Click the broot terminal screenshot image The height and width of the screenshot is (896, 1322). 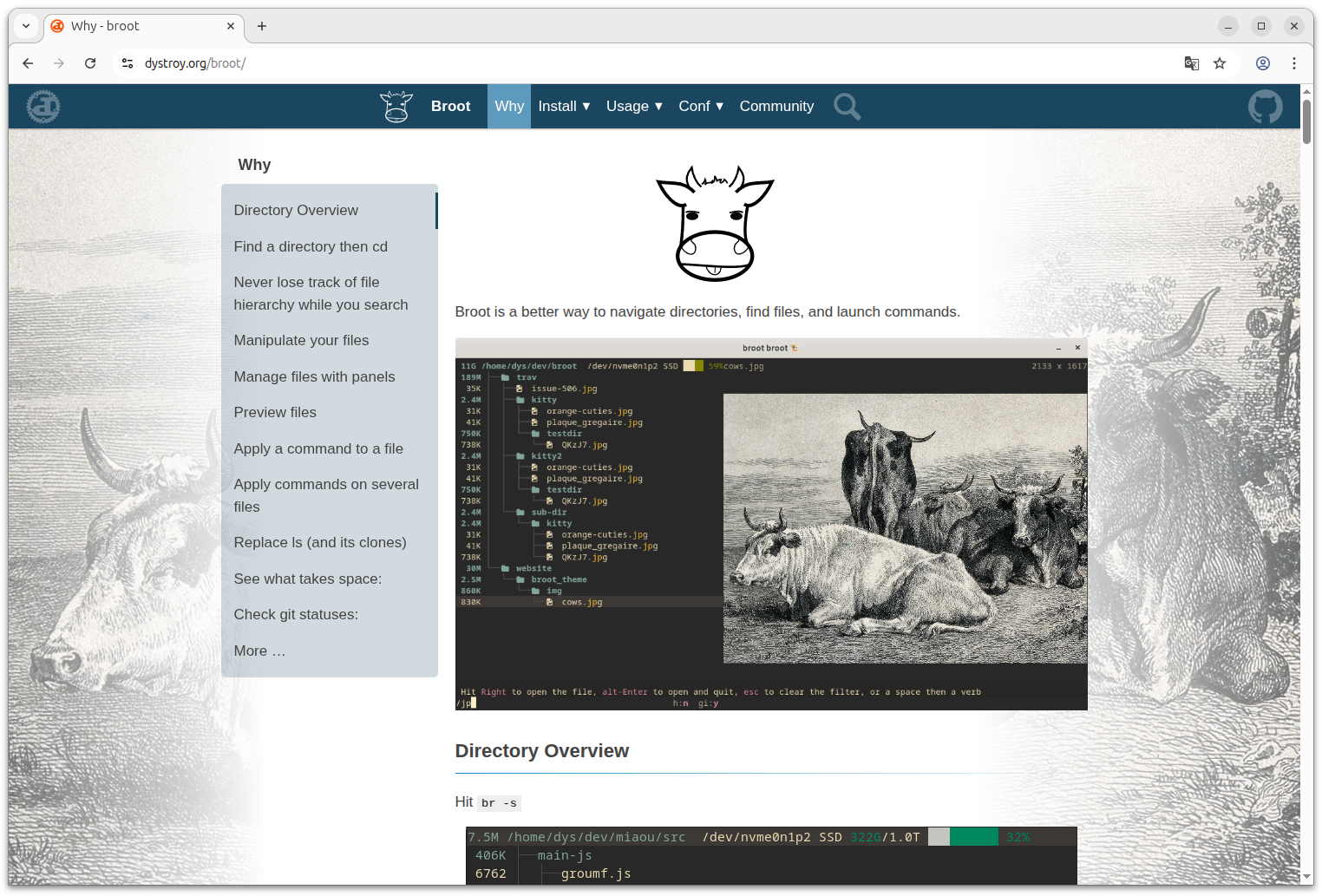pyautogui.click(x=770, y=525)
